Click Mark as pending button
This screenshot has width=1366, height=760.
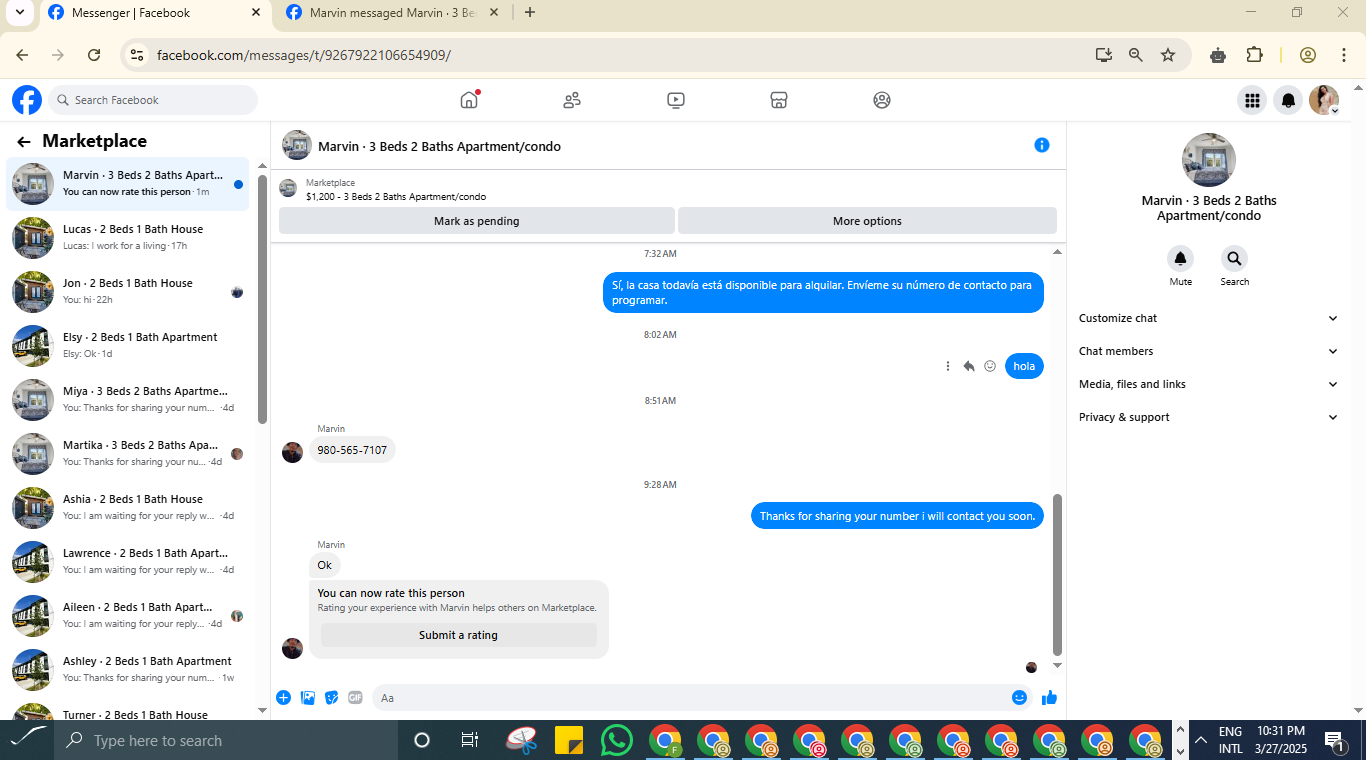477,221
